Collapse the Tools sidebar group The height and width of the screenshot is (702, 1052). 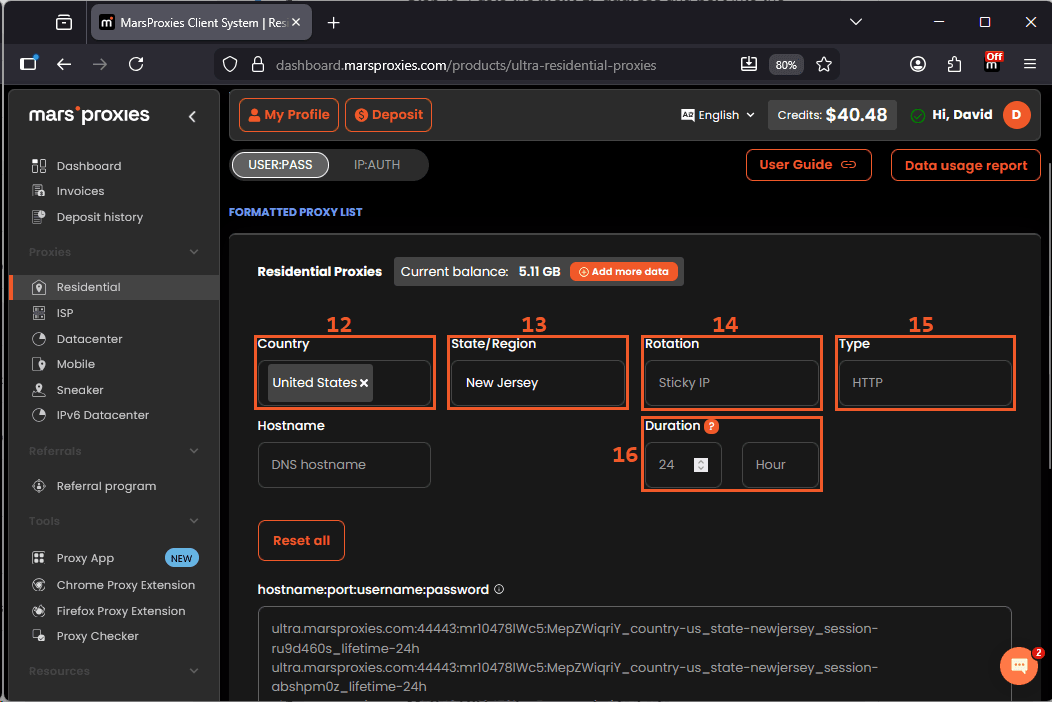click(x=194, y=521)
